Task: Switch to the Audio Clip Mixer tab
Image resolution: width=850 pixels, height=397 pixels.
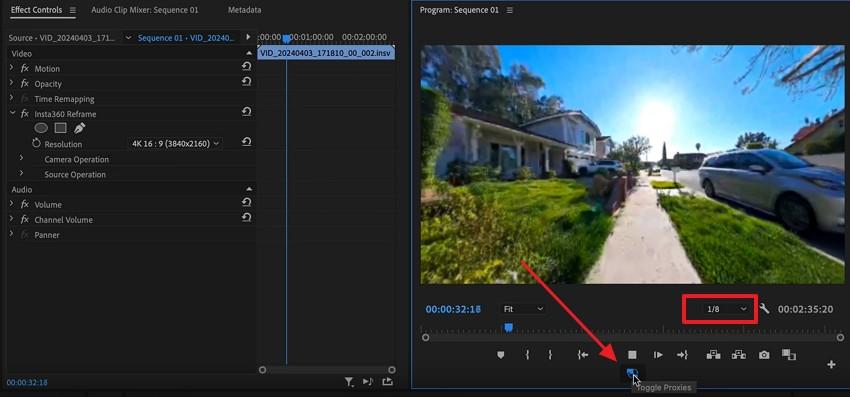Action: pyautogui.click(x=145, y=10)
